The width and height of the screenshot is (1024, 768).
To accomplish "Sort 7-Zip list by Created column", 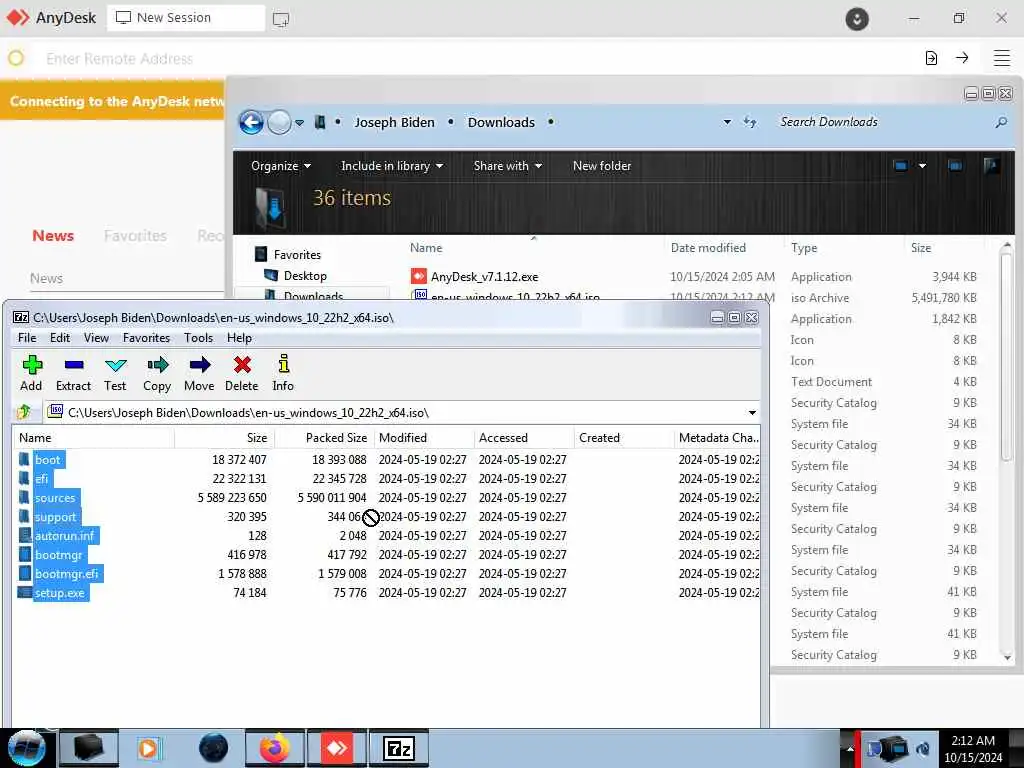I will click(x=624, y=438).
